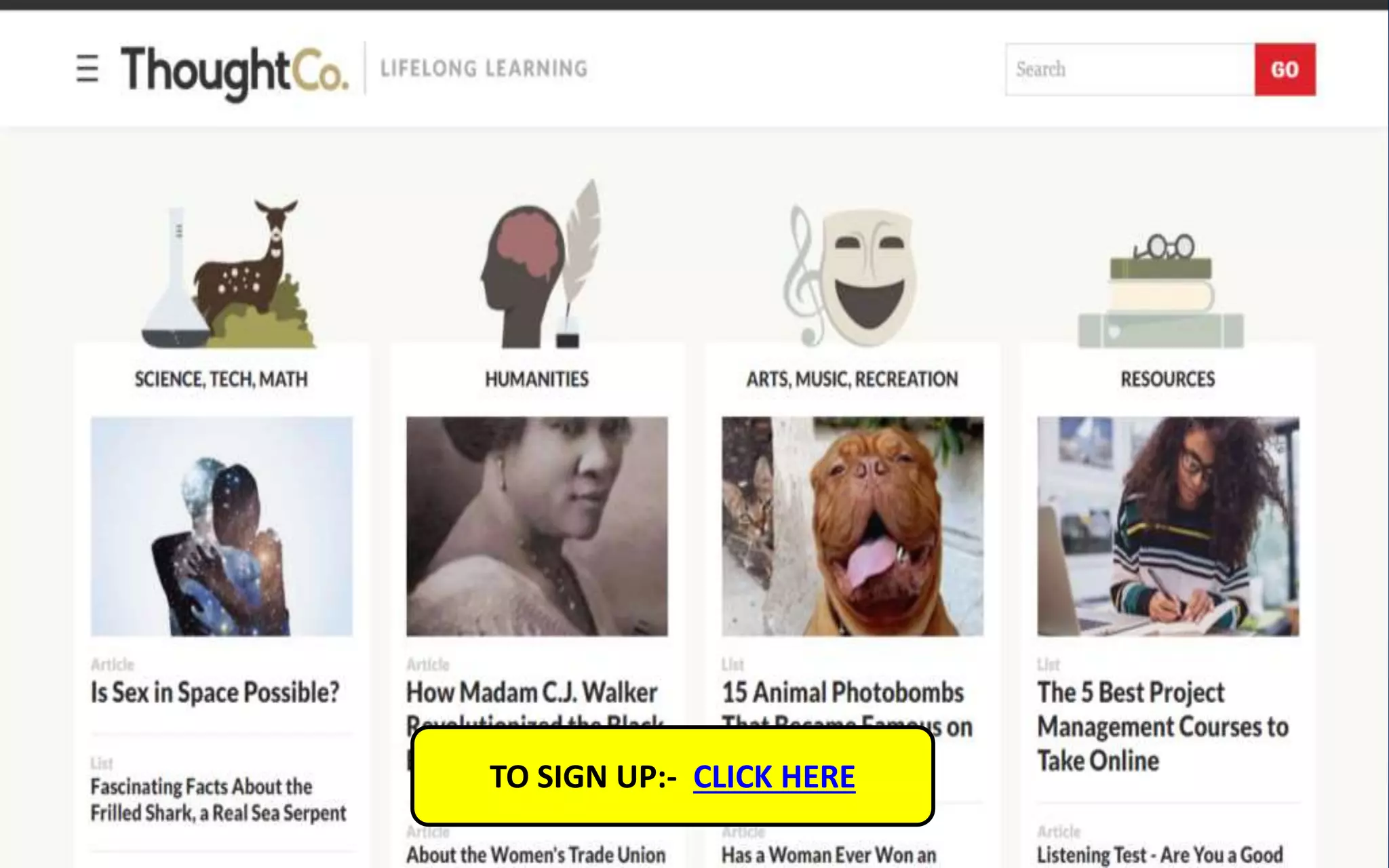Click the CLICK HERE sign up link
This screenshot has height=868, width=1389.
click(x=774, y=776)
